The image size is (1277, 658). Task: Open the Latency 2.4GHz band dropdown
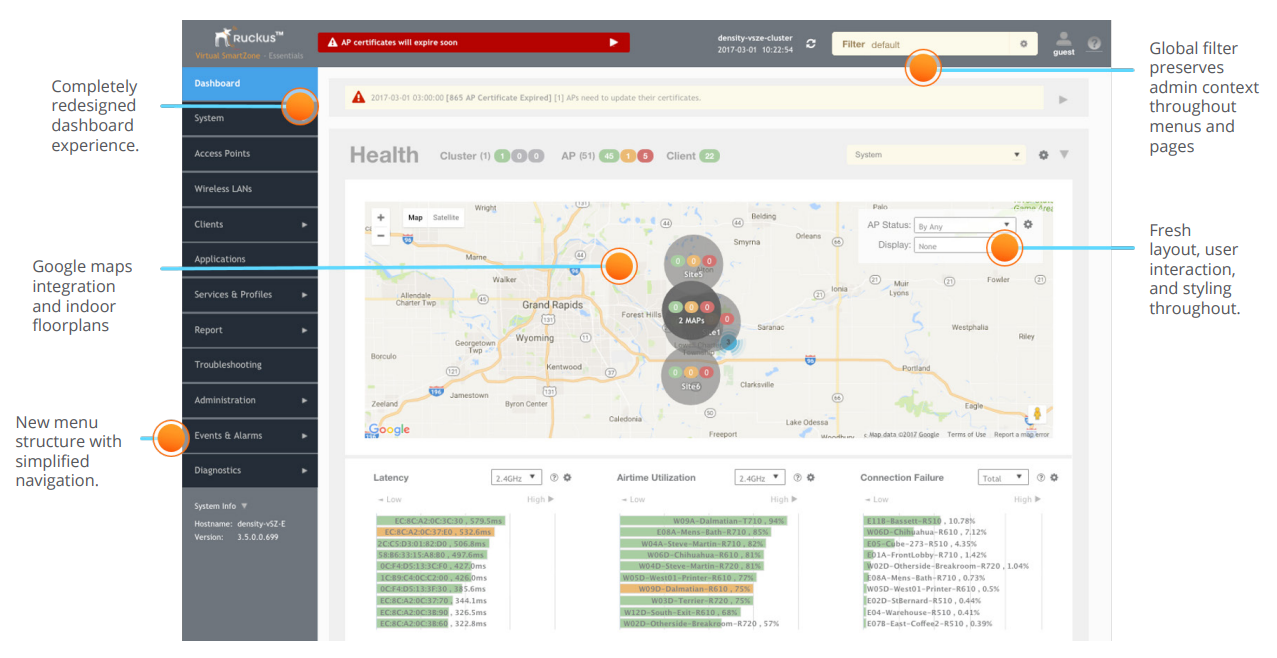coord(516,478)
